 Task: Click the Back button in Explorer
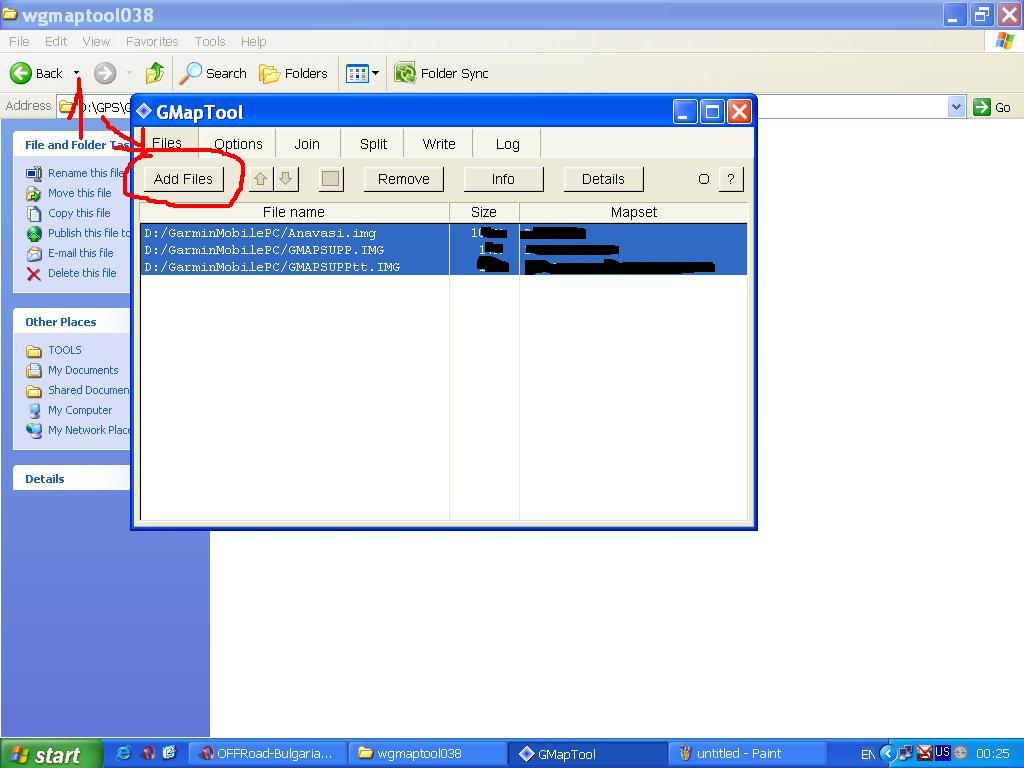(x=37, y=73)
